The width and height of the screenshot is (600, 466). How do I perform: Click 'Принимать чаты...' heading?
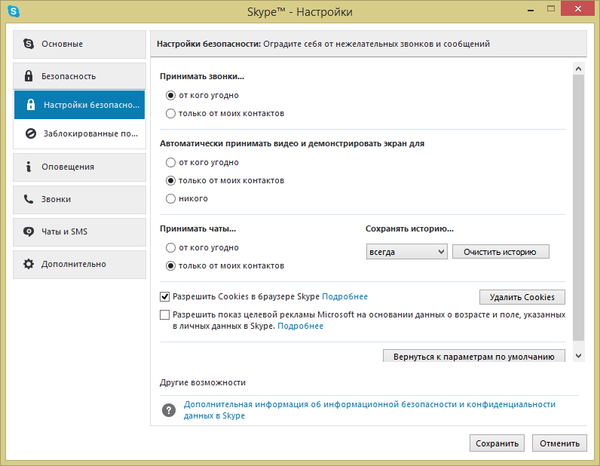point(198,229)
